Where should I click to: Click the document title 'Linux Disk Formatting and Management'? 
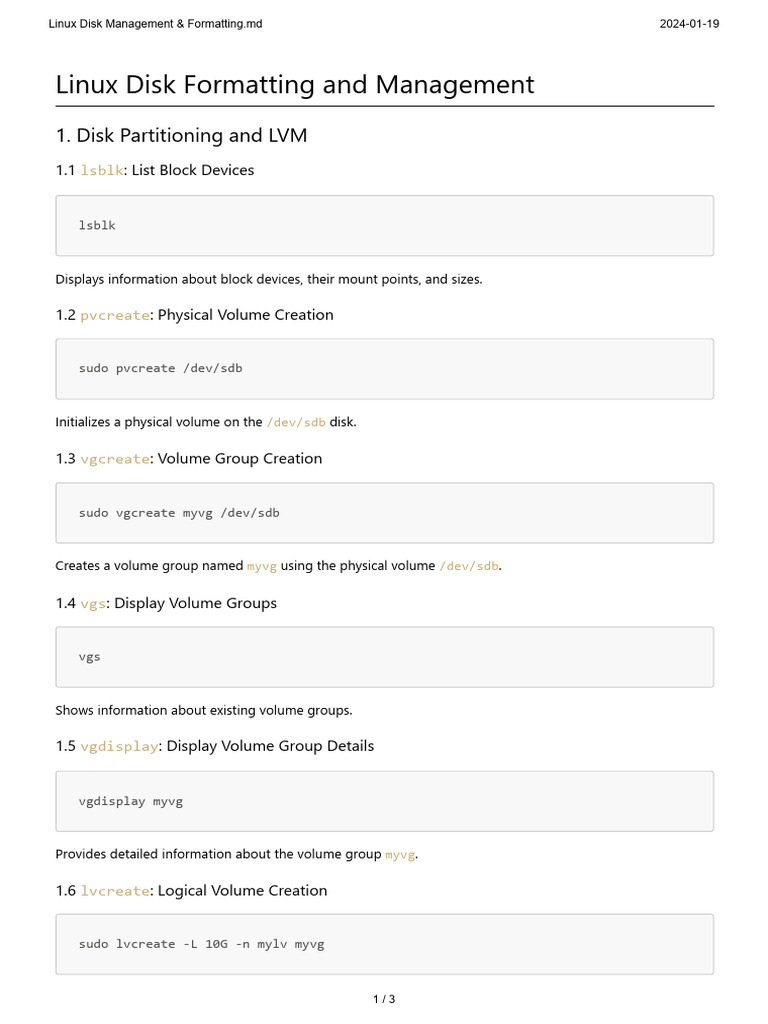click(295, 85)
